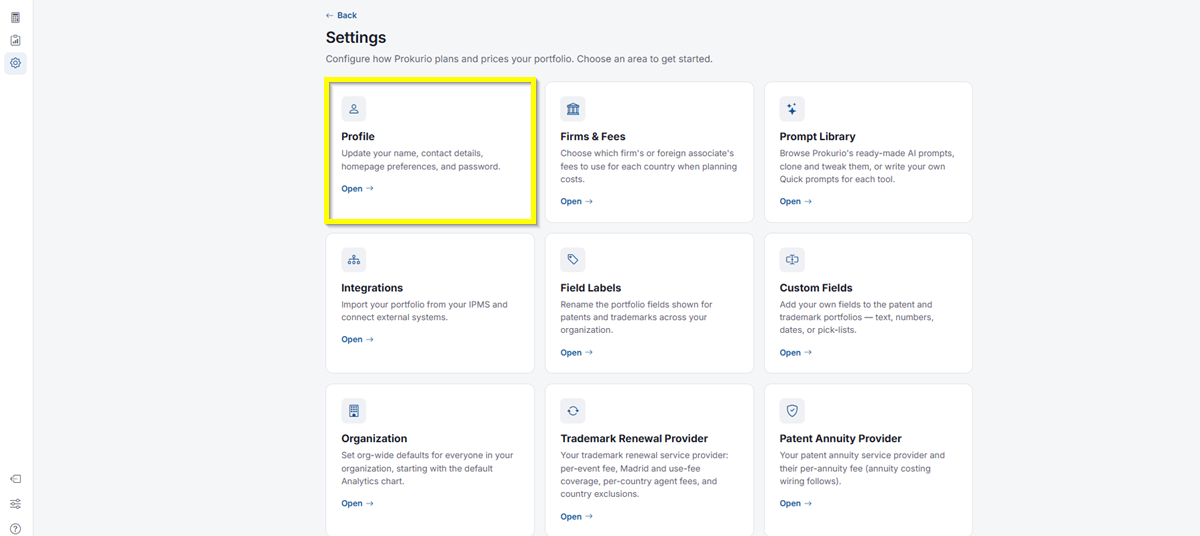This screenshot has width=1200, height=536.
Task: Click the Integrations card title
Action: click(x=372, y=287)
